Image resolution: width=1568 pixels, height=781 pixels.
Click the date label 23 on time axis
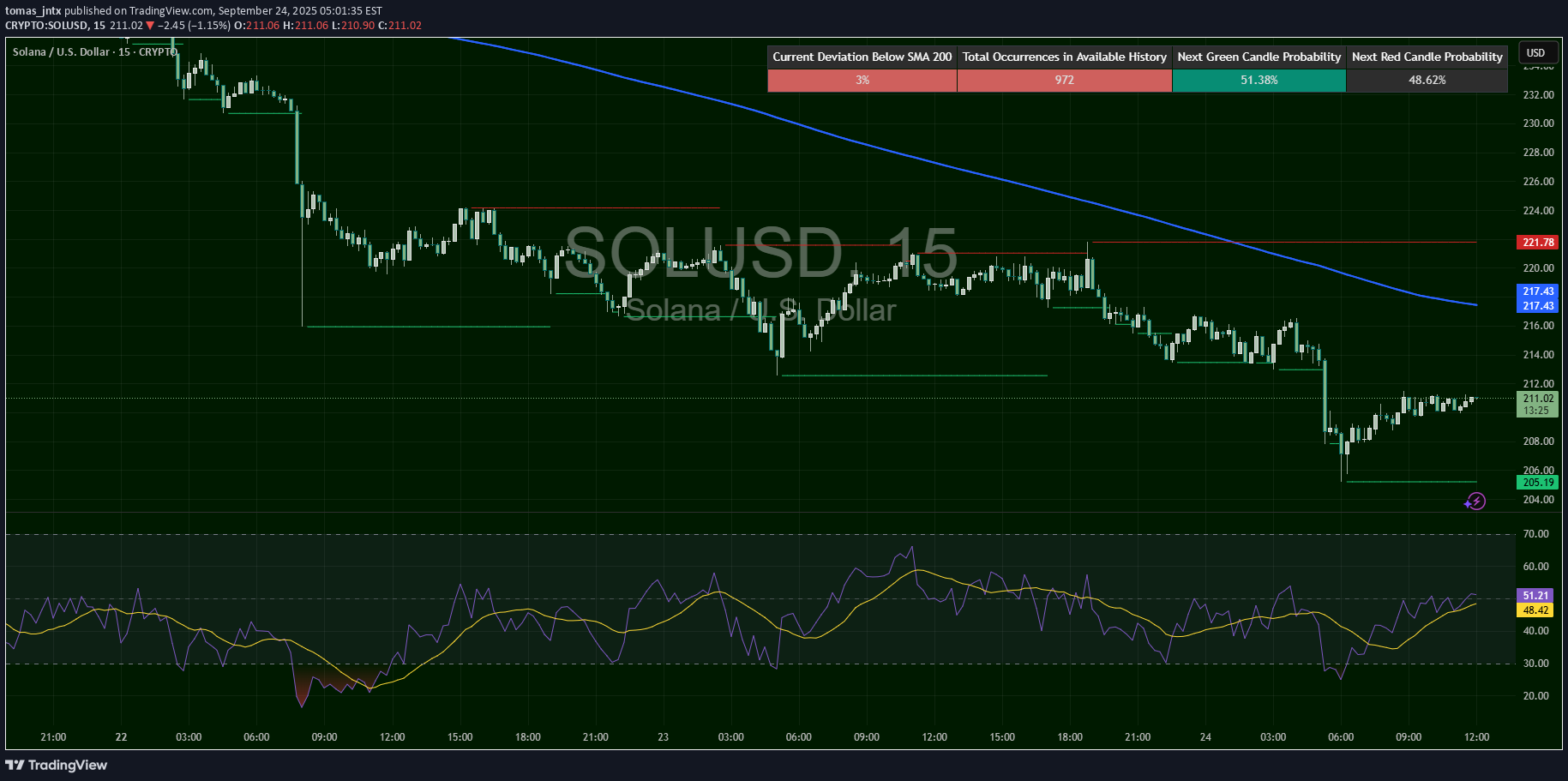pyautogui.click(x=663, y=737)
